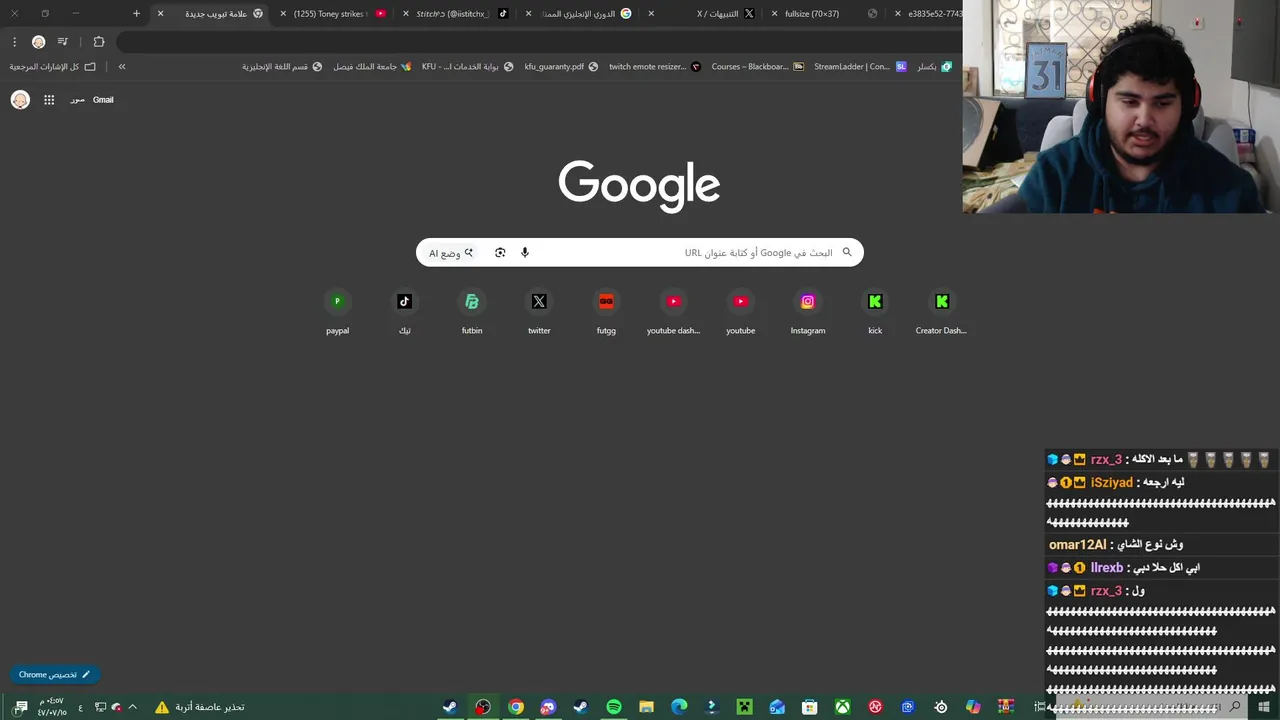1280x720 pixels.
Task: Open the Chrome profile avatar in toolbar
Action: click(x=39, y=42)
